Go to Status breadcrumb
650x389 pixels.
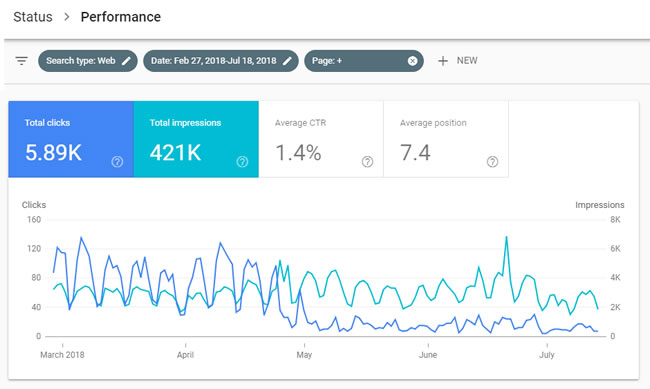[x=33, y=17]
